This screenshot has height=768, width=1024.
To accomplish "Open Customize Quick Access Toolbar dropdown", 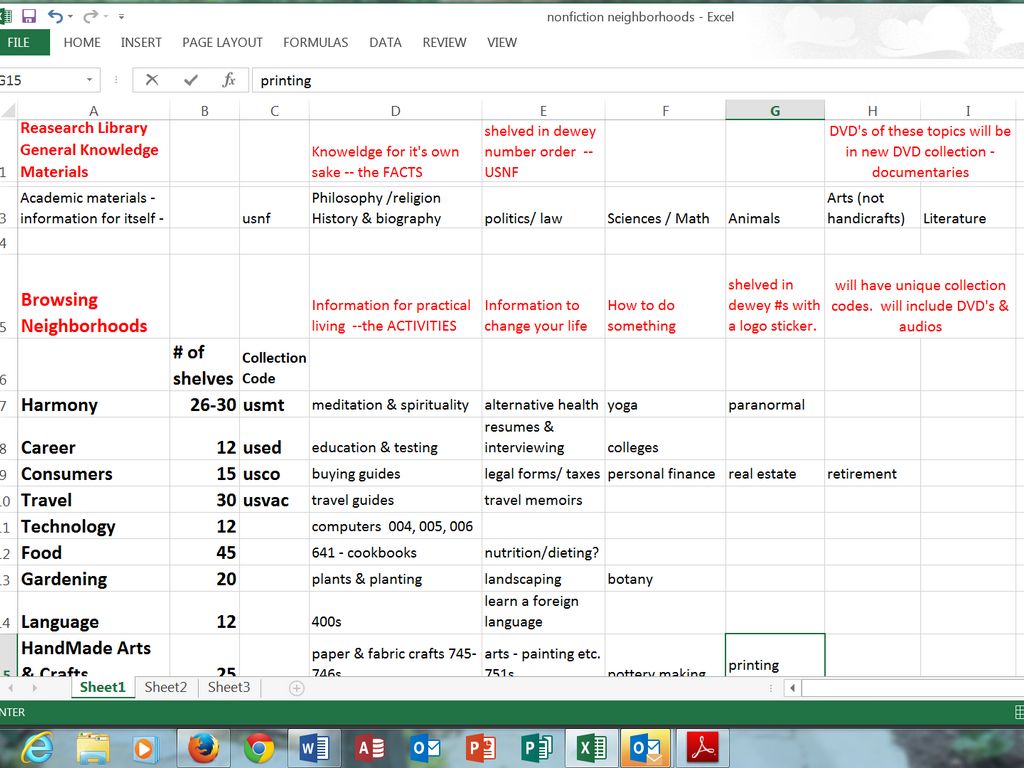I will 121,17.
